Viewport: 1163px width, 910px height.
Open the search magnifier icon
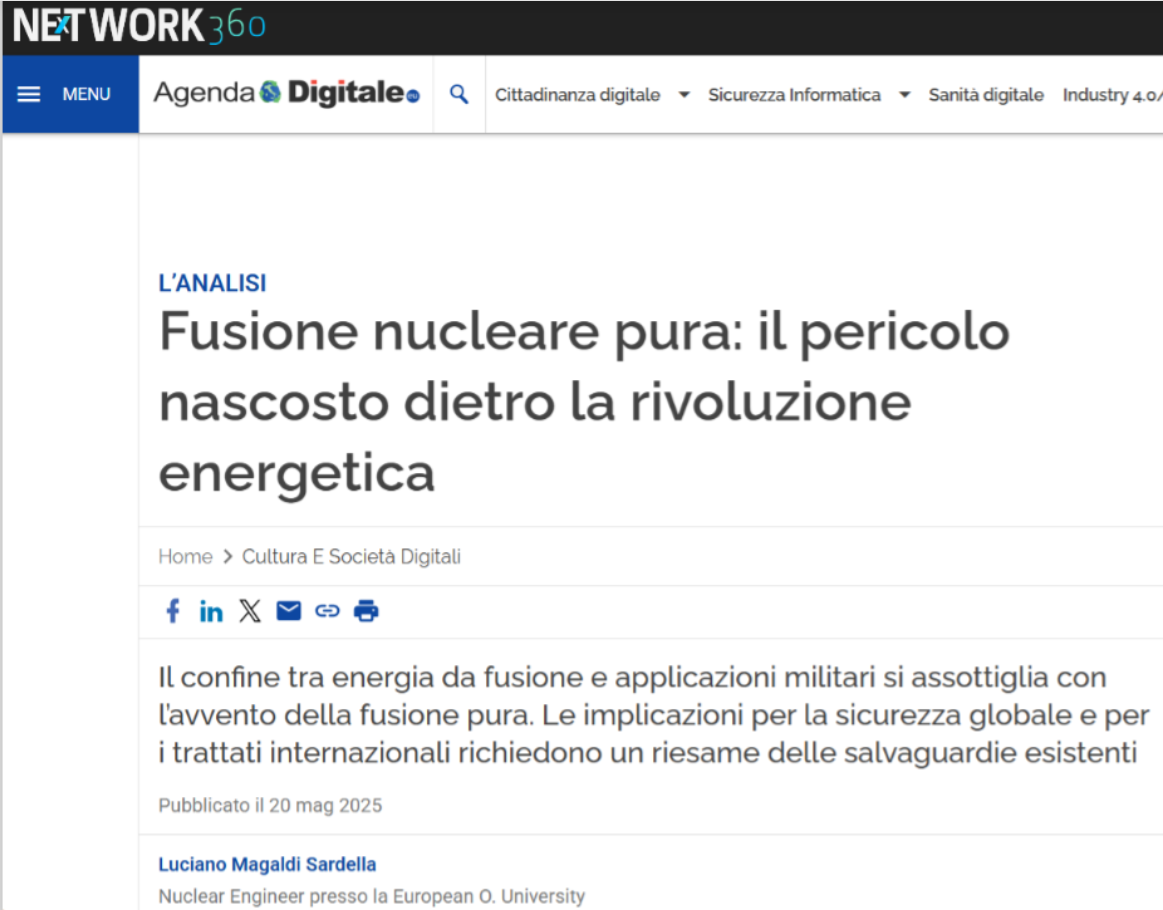[x=459, y=94]
